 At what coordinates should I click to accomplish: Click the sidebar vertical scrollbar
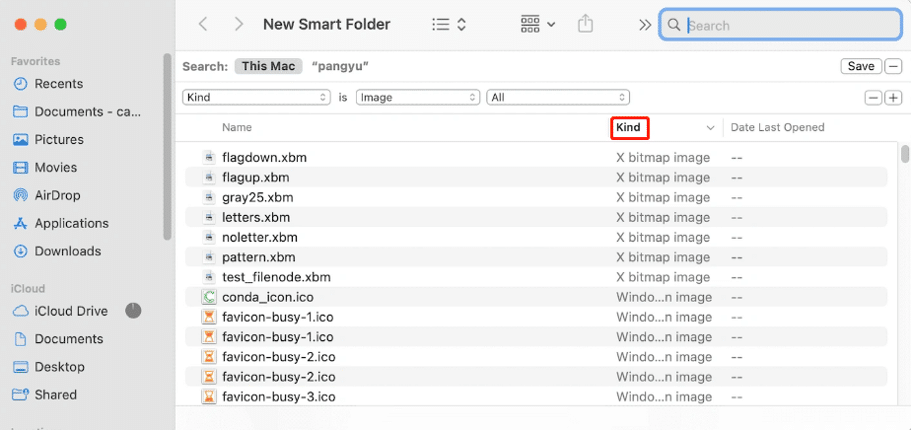(x=167, y=147)
